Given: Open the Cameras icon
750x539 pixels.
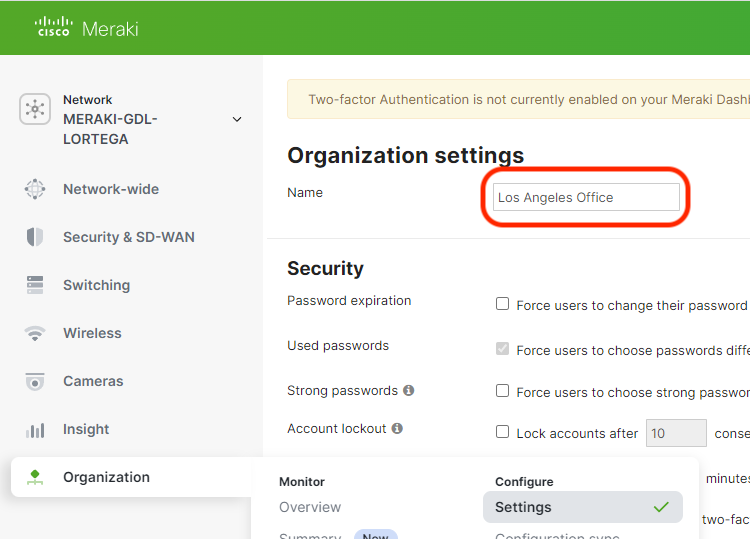Looking at the screenshot, I should tap(35, 381).
